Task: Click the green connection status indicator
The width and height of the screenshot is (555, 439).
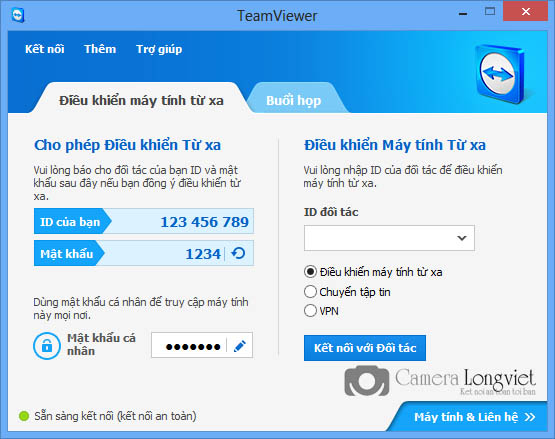Action: click(24, 416)
